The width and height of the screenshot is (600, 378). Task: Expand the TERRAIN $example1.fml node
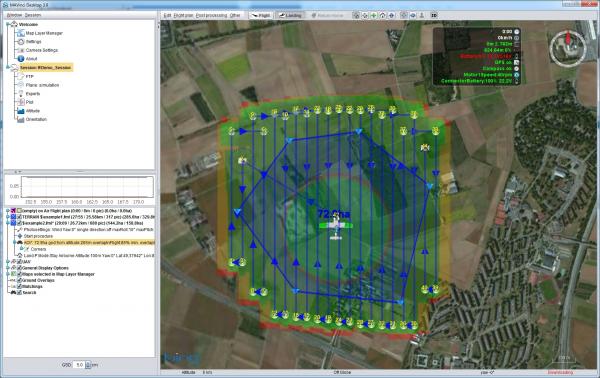tap(8, 217)
